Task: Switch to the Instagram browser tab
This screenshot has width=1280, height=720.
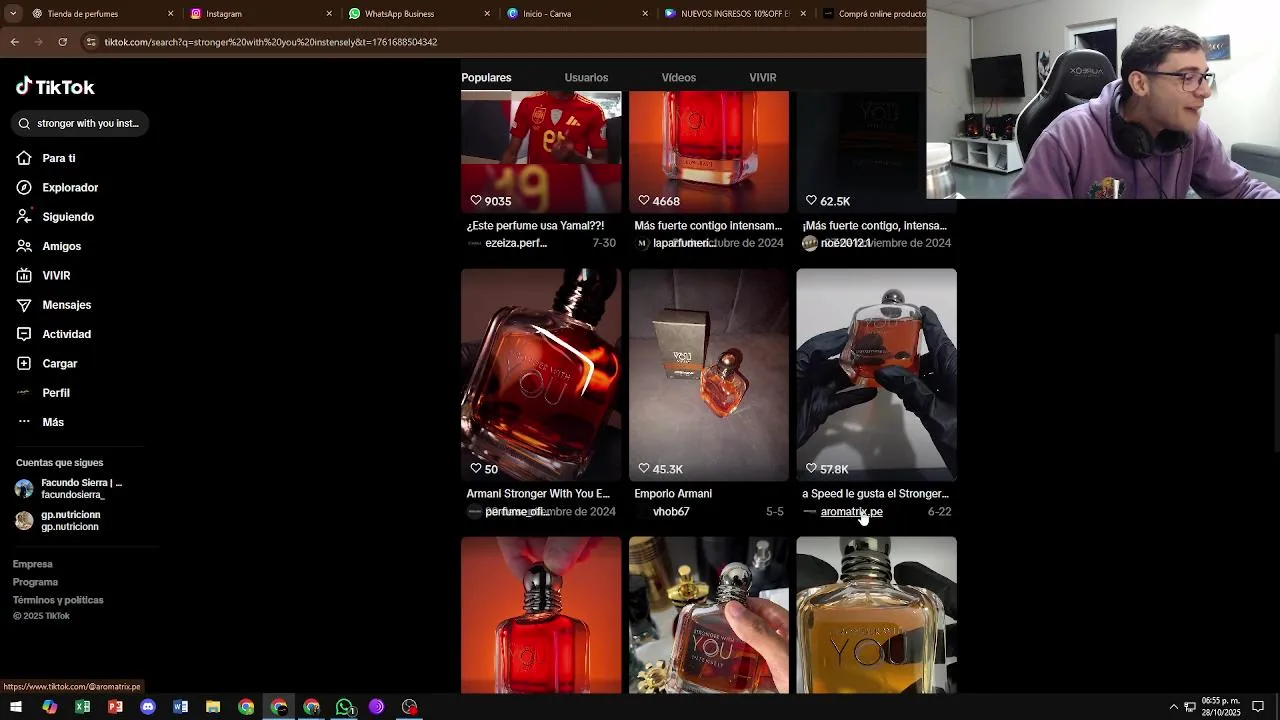Action: point(260,14)
